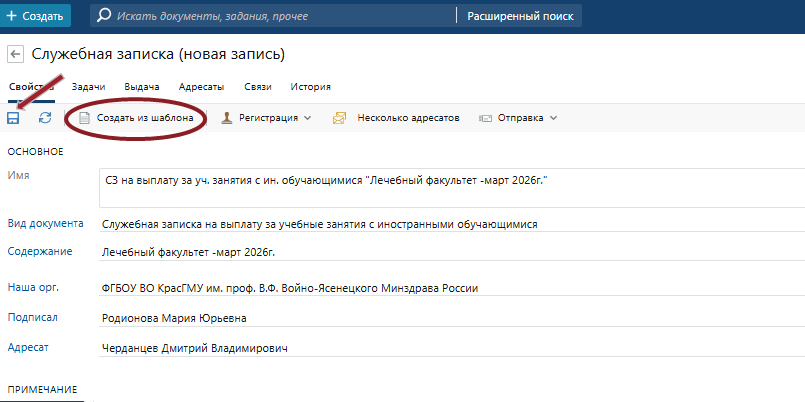Screen dimensions: 805x402
Task: Click Создать из шаблона in the toolbar
Action: coord(135,118)
